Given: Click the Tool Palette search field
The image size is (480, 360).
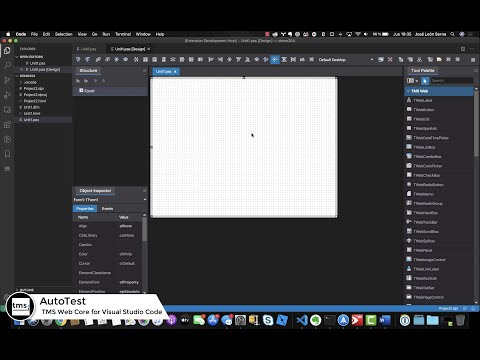Looking at the screenshot, I should [x=452, y=81].
